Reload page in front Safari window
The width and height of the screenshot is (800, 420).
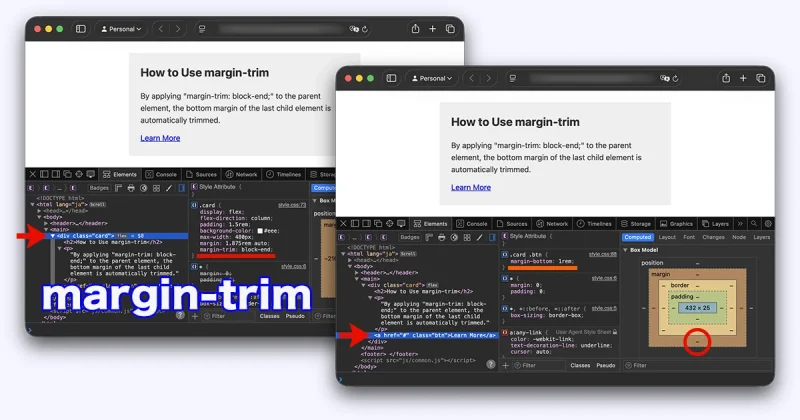tap(676, 79)
